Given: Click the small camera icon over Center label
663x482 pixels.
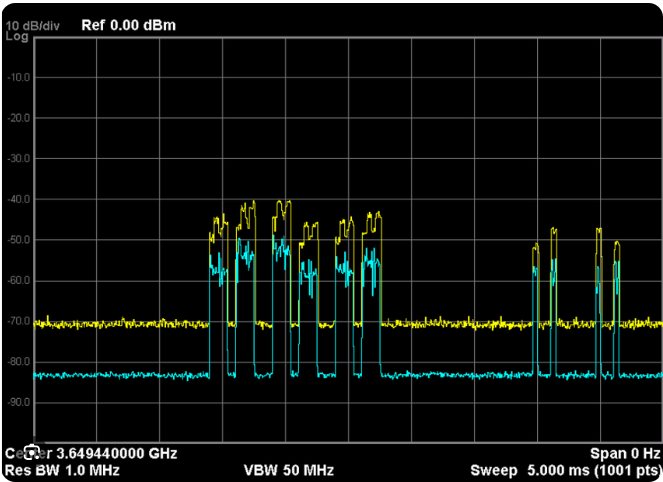Looking at the screenshot, I should pos(32,452).
